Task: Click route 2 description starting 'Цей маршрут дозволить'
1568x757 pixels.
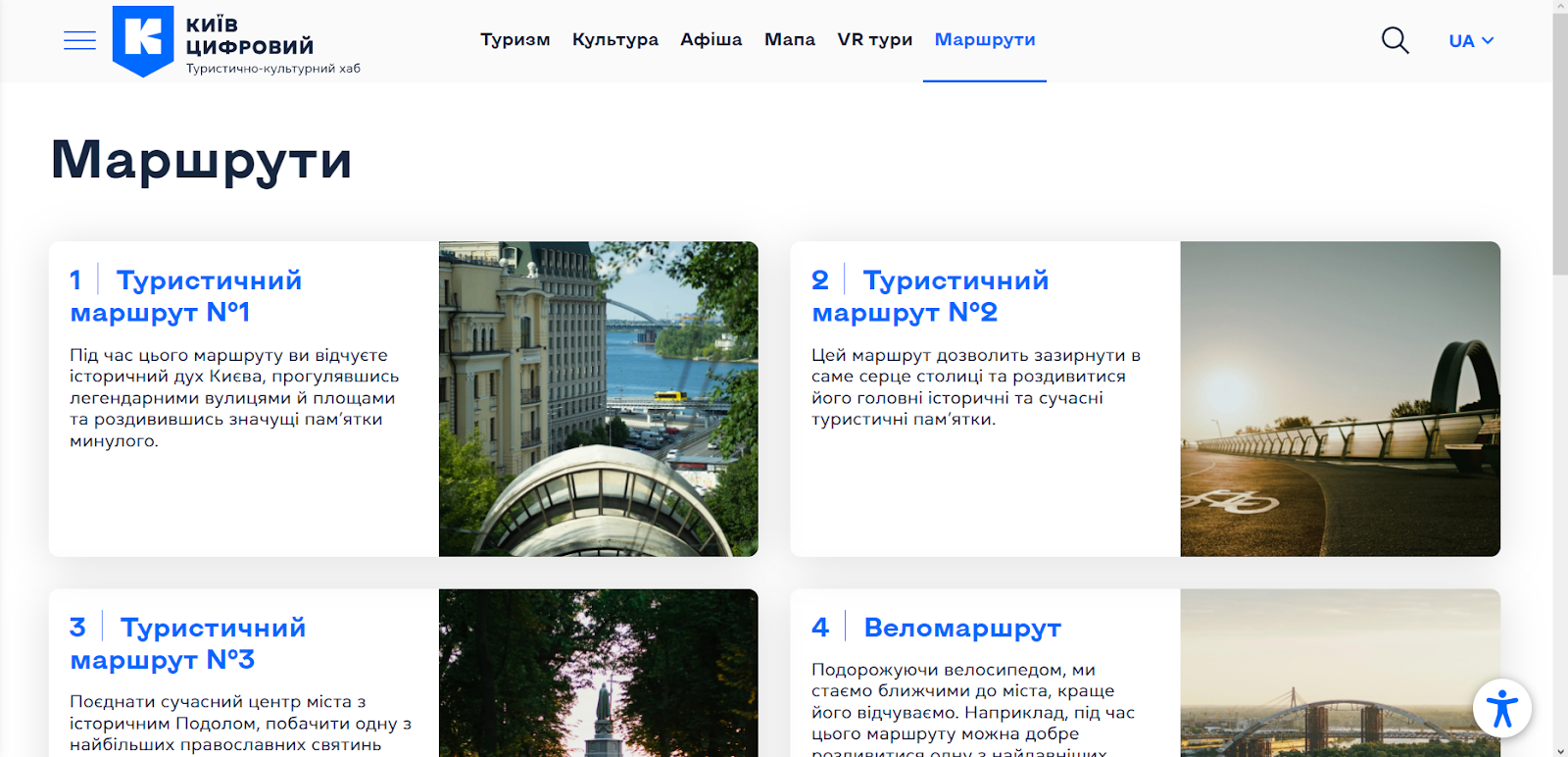Action: pyautogui.click(x=976, y=387)
